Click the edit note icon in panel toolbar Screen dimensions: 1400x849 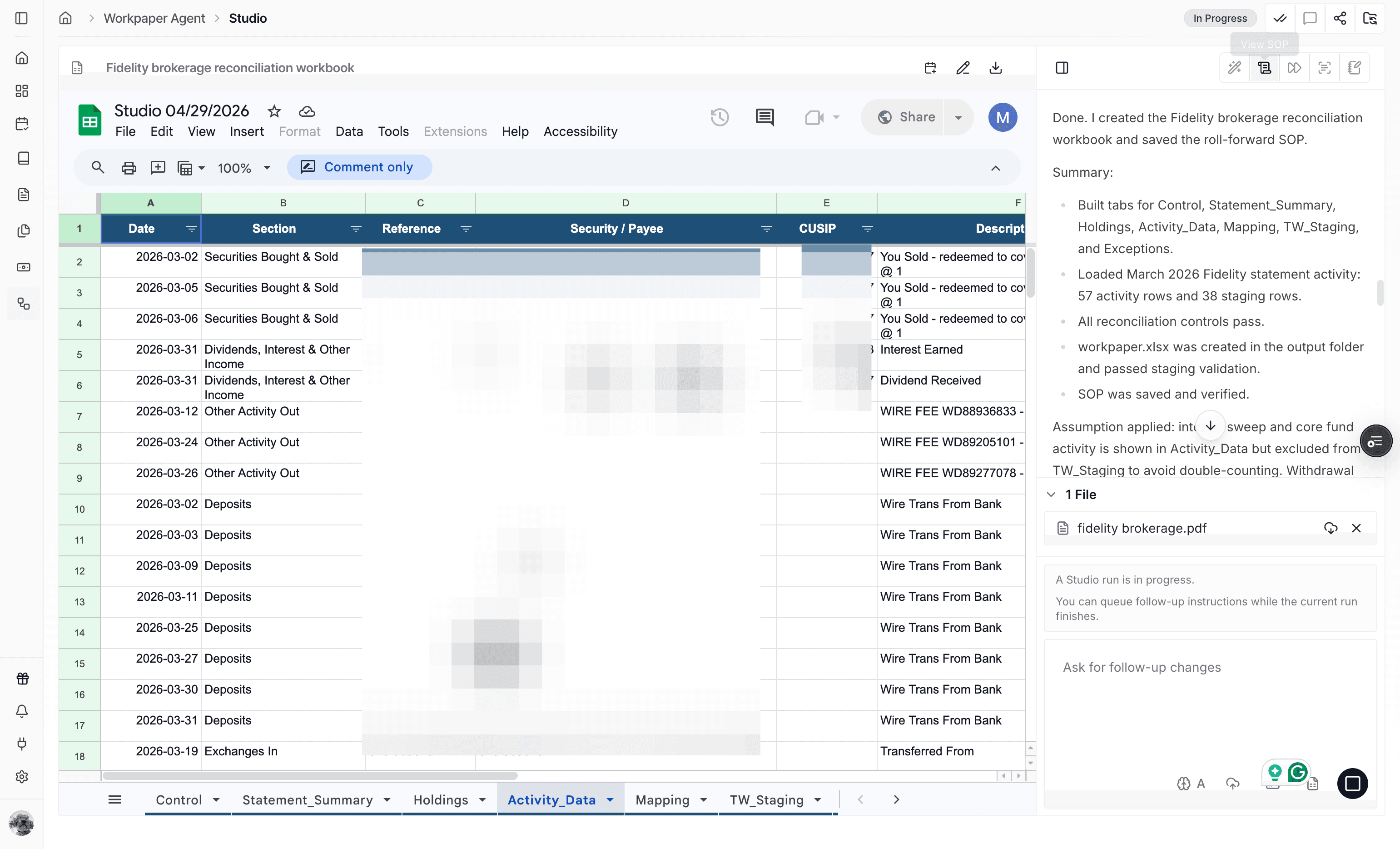[1354, 68]
